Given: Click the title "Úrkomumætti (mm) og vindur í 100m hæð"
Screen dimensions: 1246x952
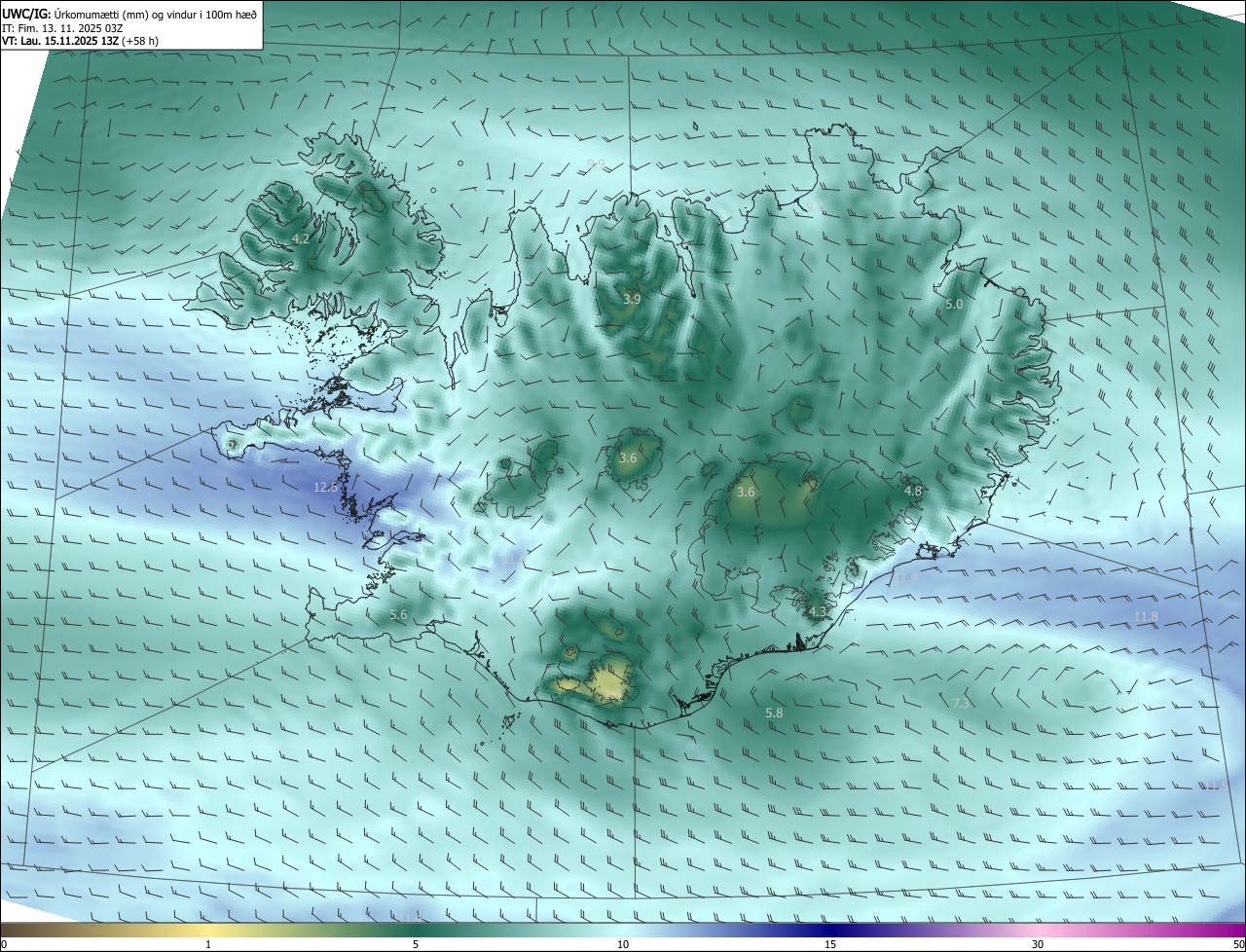Looking at the screenshot, I should tap(155, 14).
